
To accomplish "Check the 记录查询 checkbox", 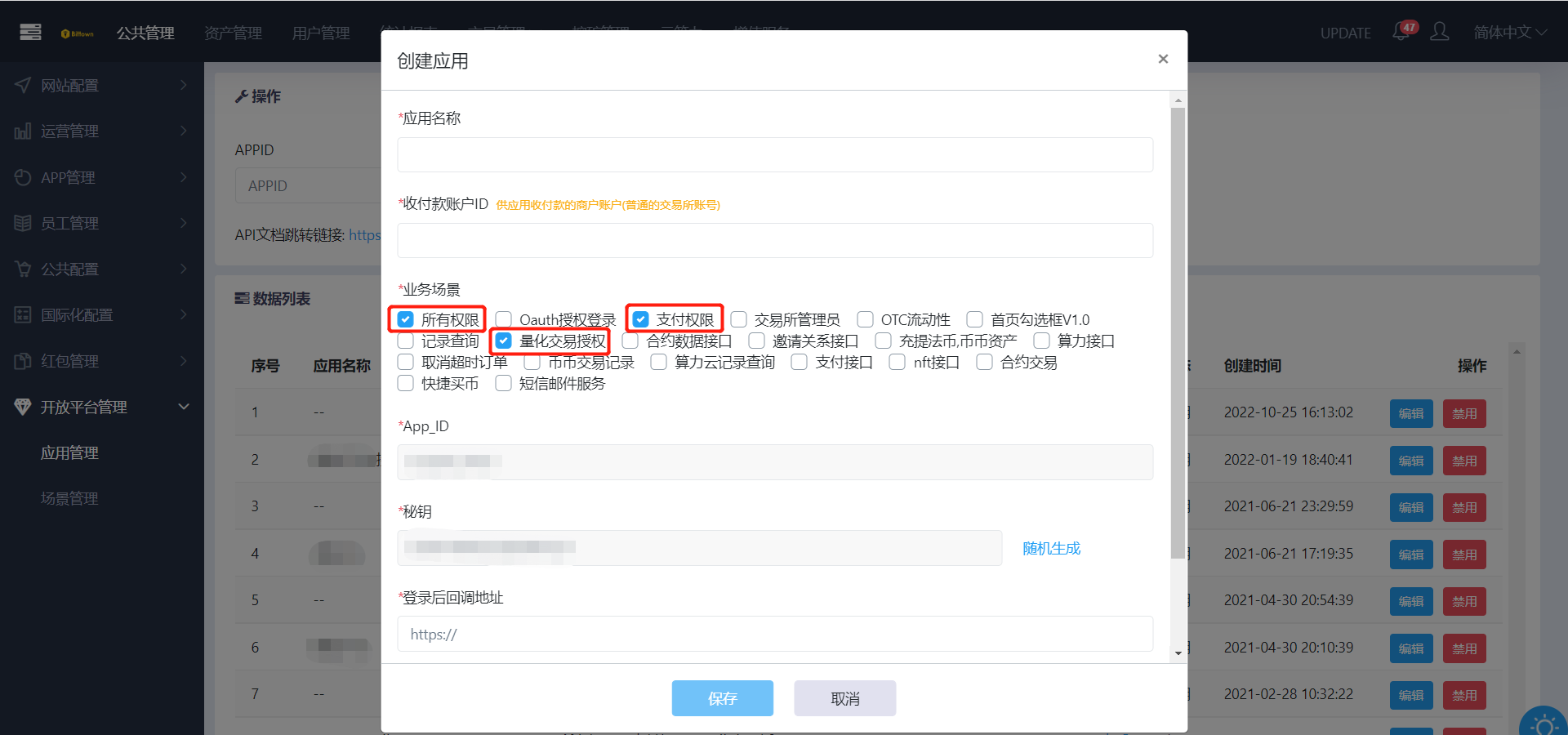I will coord(406,341).
